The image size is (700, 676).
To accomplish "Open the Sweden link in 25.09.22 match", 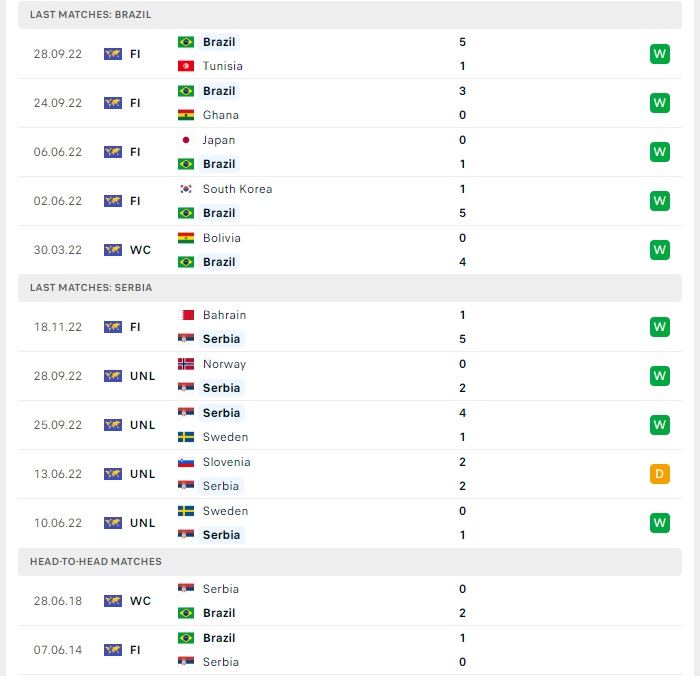I will click(224, 437).
